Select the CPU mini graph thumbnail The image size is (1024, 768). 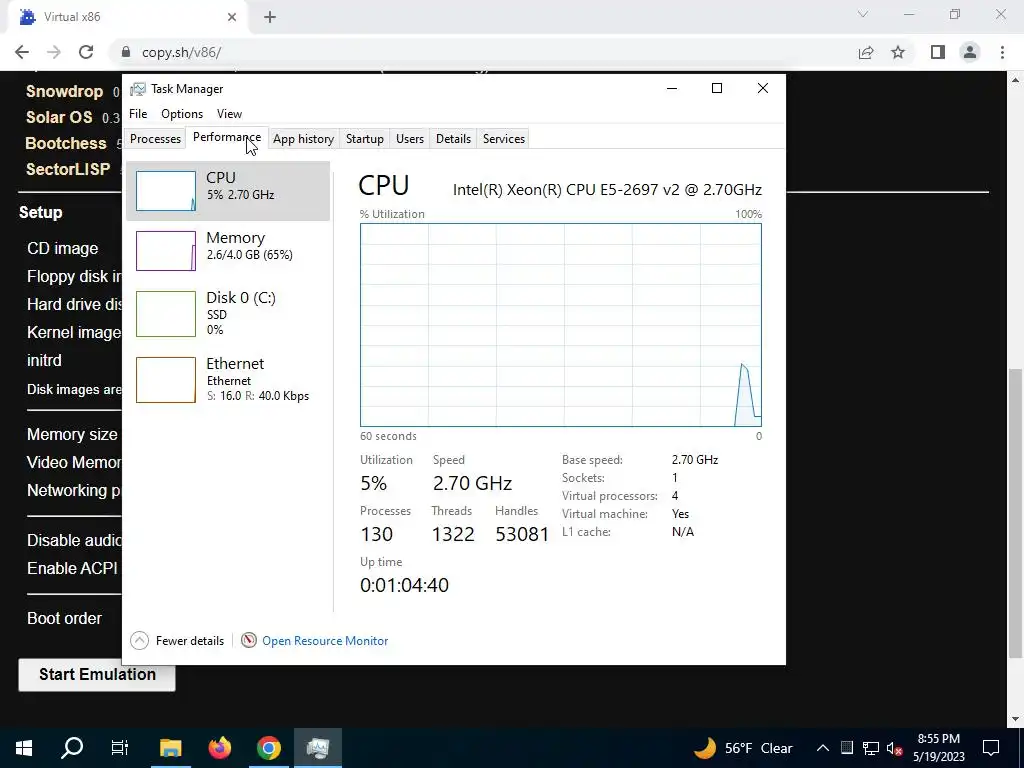coord(166,191)
